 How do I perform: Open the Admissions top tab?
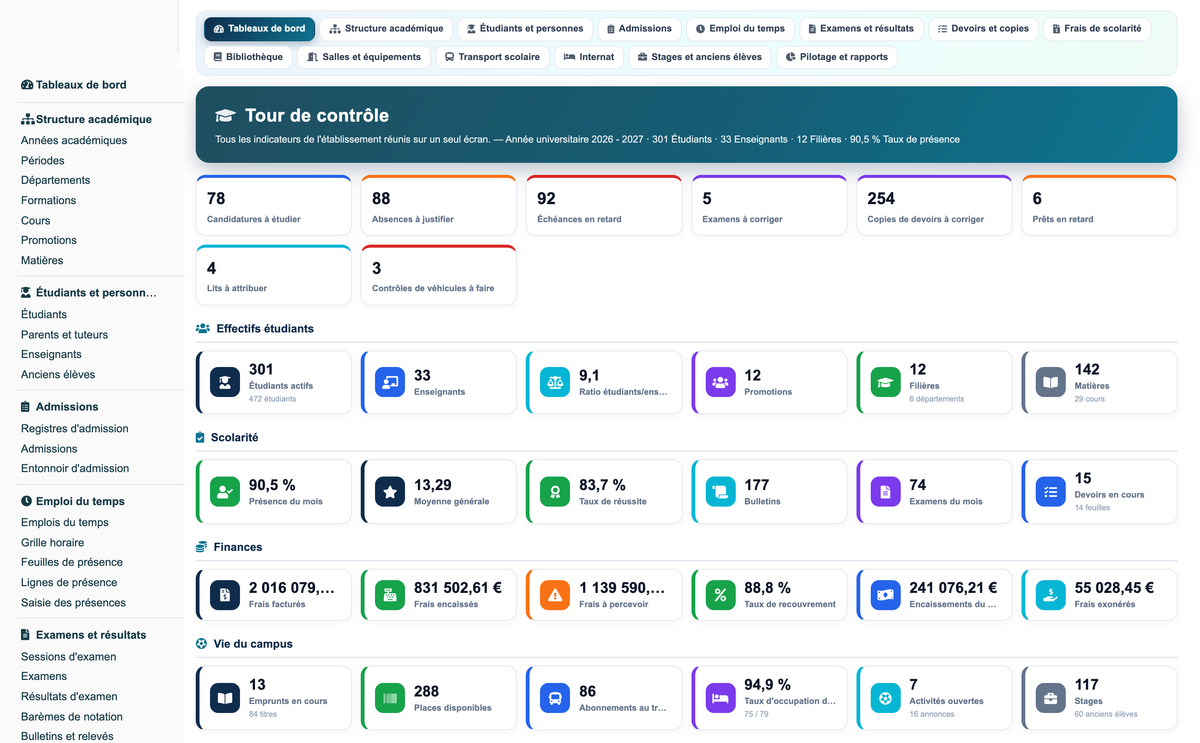click(640, 29)
